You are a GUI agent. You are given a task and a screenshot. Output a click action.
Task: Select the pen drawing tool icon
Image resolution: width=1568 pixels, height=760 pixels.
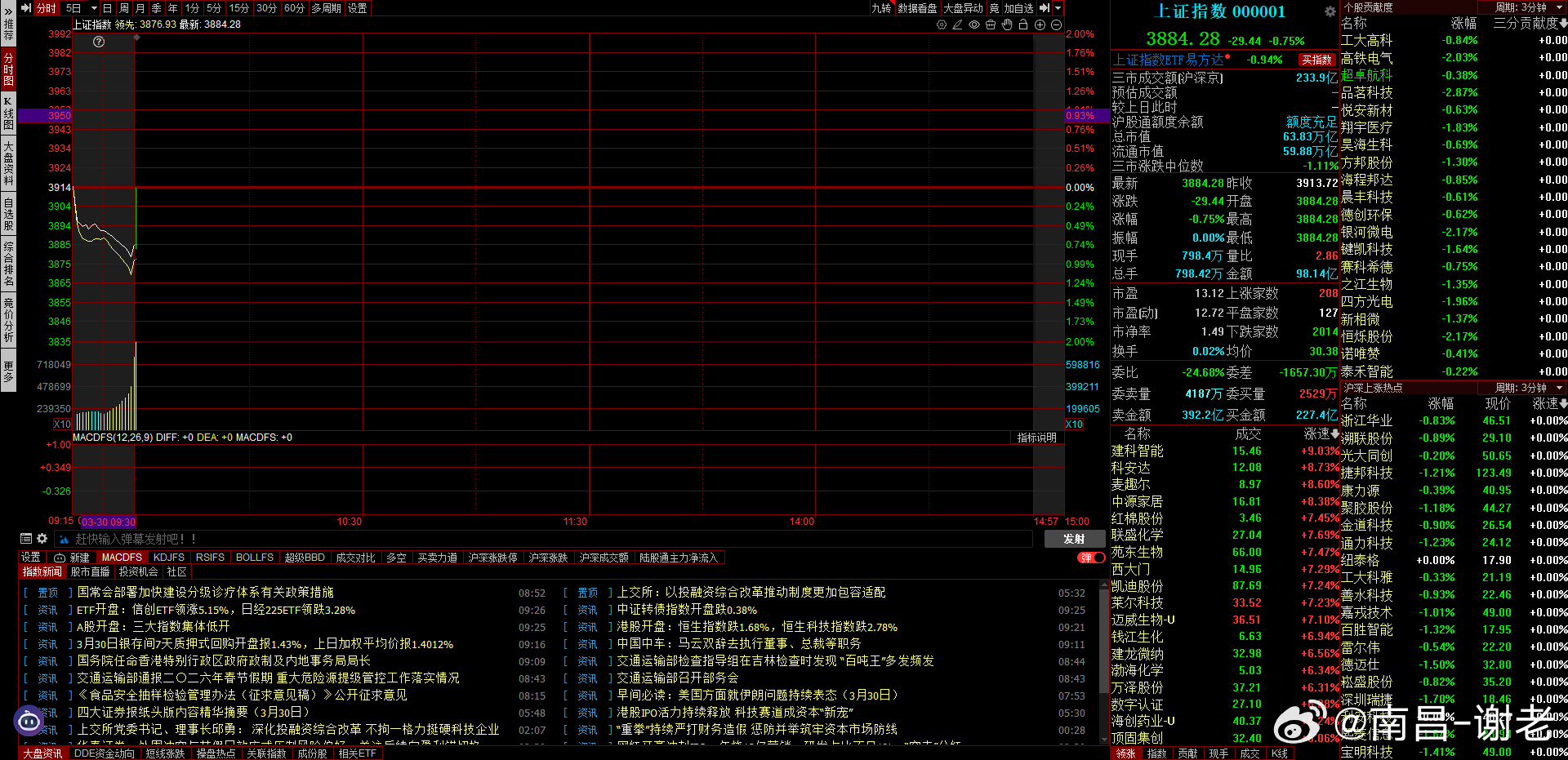[958, 24]
